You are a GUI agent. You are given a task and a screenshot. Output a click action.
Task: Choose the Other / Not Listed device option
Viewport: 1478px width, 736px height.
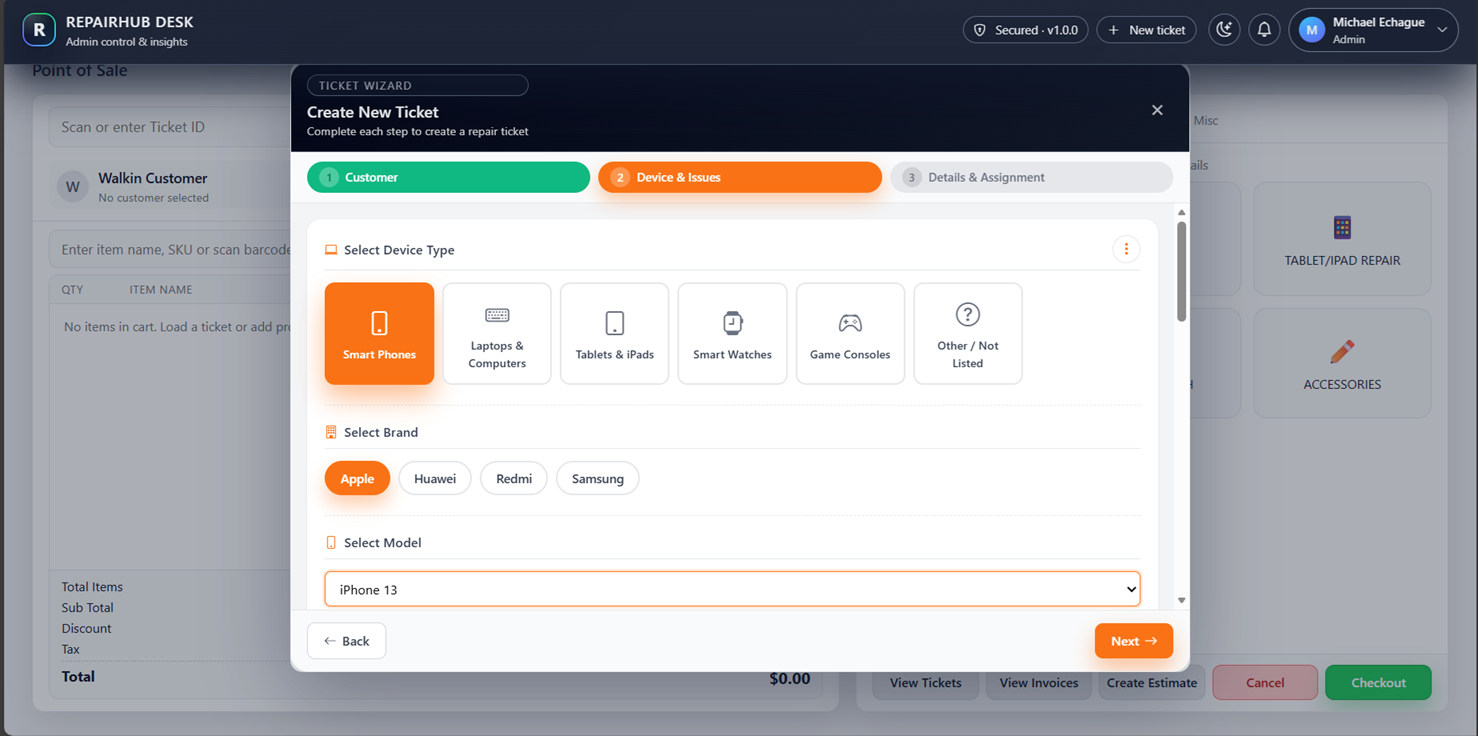[967, 333]
